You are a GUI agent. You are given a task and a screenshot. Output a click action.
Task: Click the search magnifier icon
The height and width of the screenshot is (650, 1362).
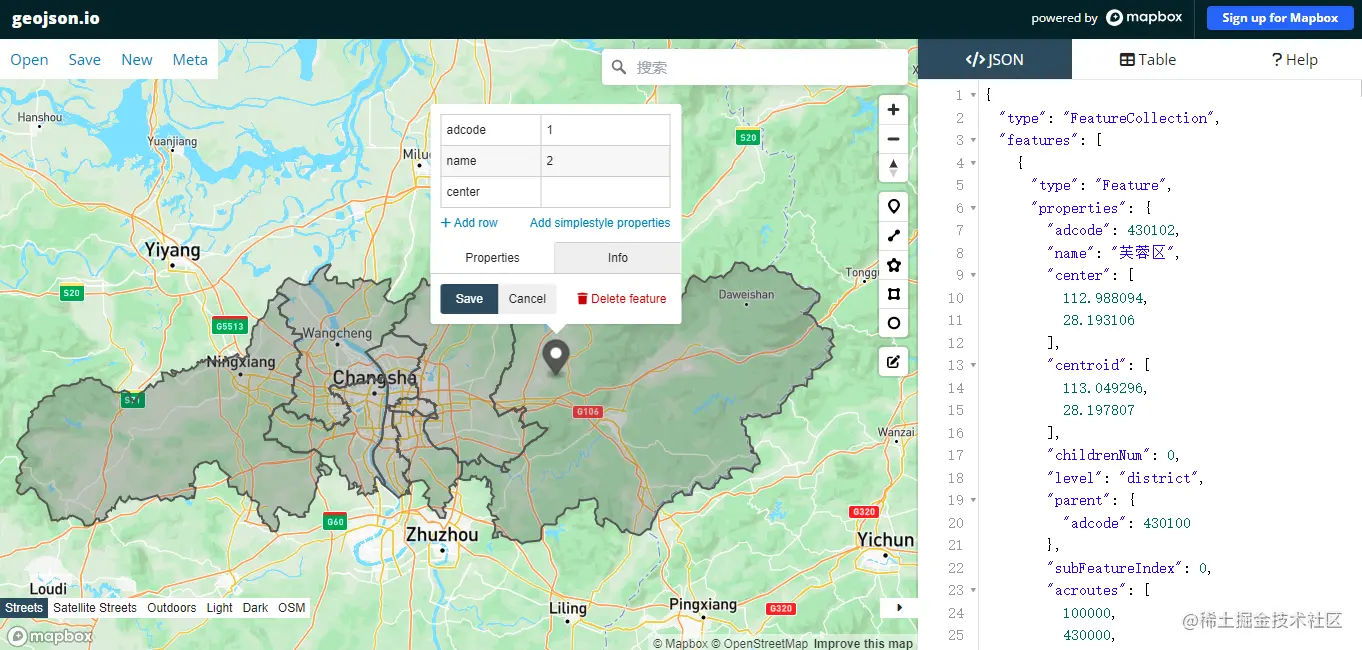(x=619, y=67)
